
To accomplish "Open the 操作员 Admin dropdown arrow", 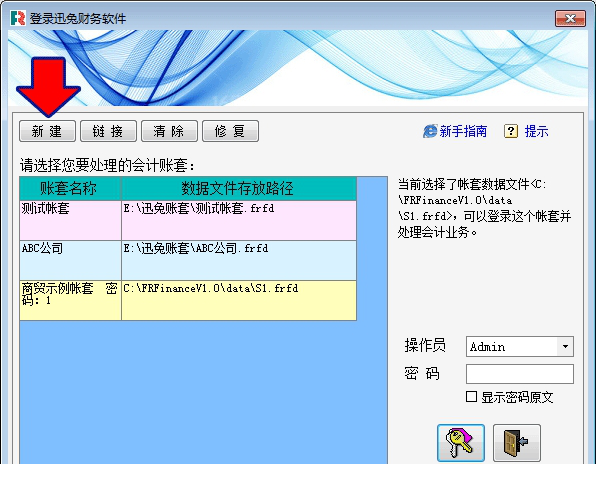I will point(565,346).
